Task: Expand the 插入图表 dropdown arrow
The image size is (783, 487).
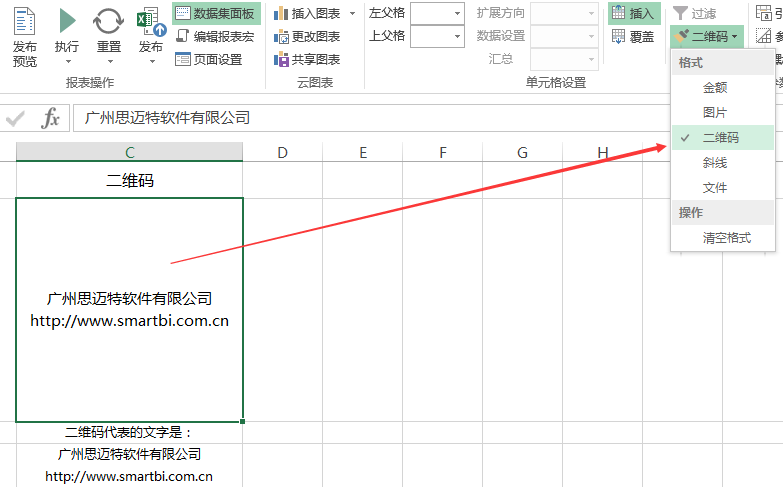Action: click(353, 13)
